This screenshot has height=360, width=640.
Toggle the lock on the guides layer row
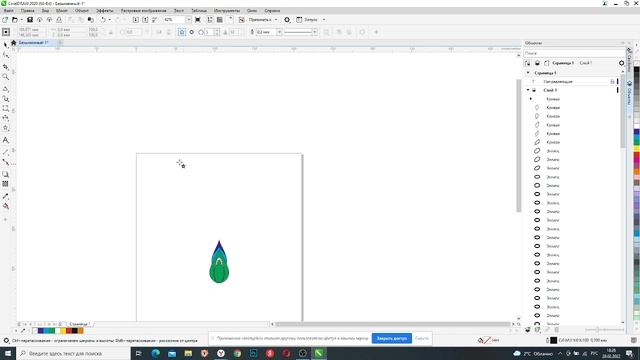pyautogui.click(x=612, y=82)
